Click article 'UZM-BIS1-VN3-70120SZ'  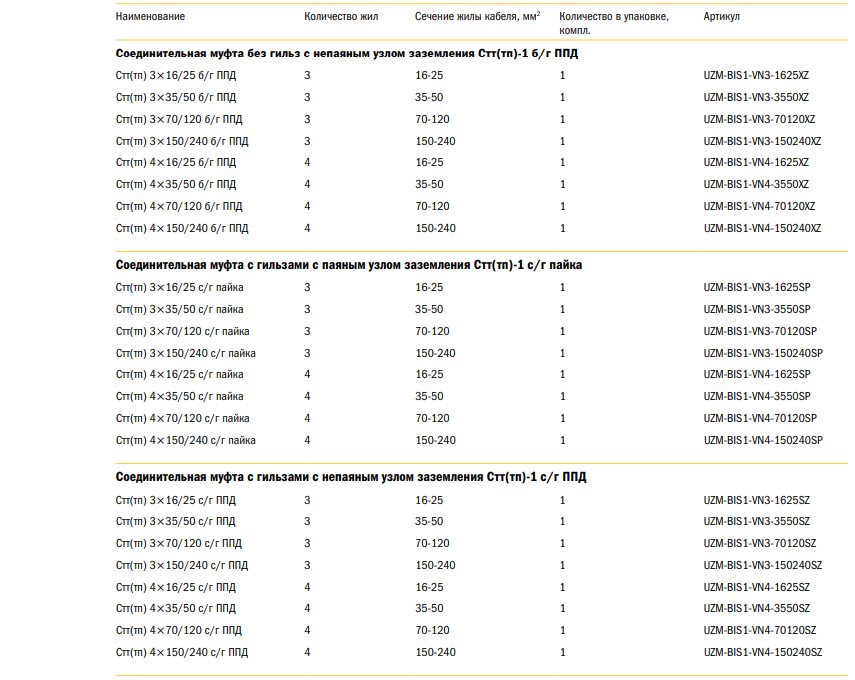[760, 544]
